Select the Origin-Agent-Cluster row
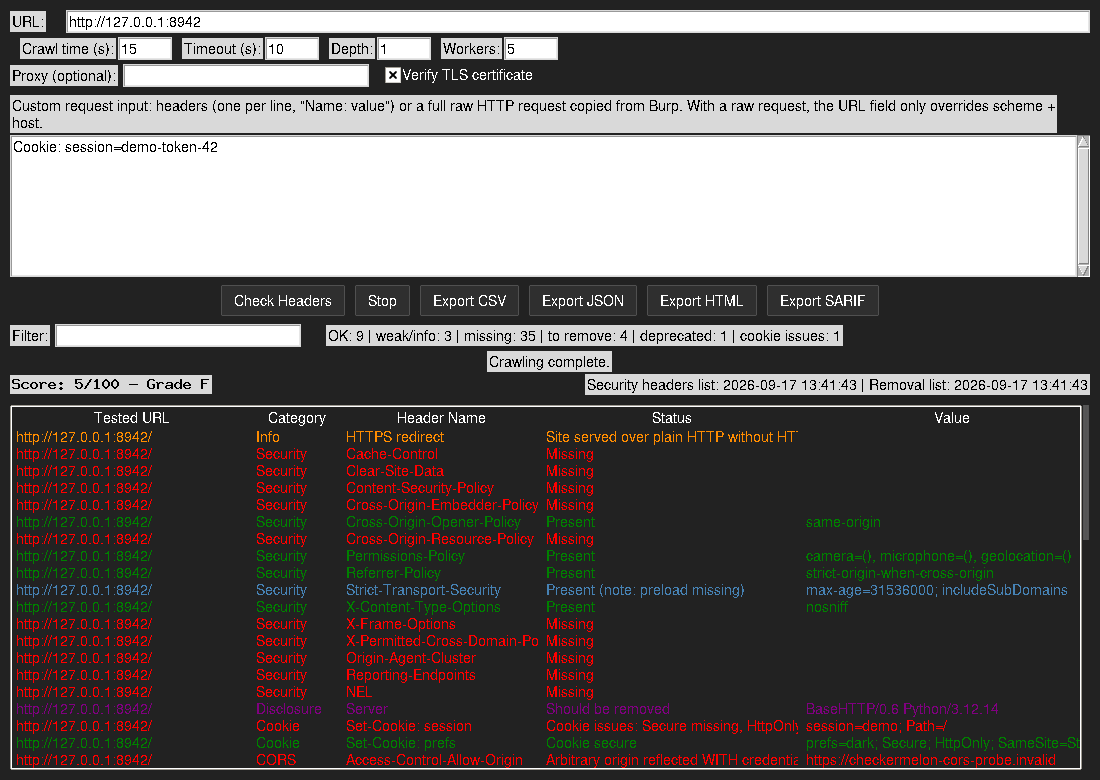This screenshot has width=1100, height=780. 546,658
